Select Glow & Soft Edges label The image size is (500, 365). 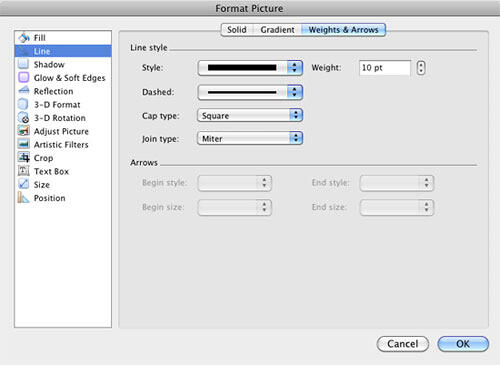69,78
